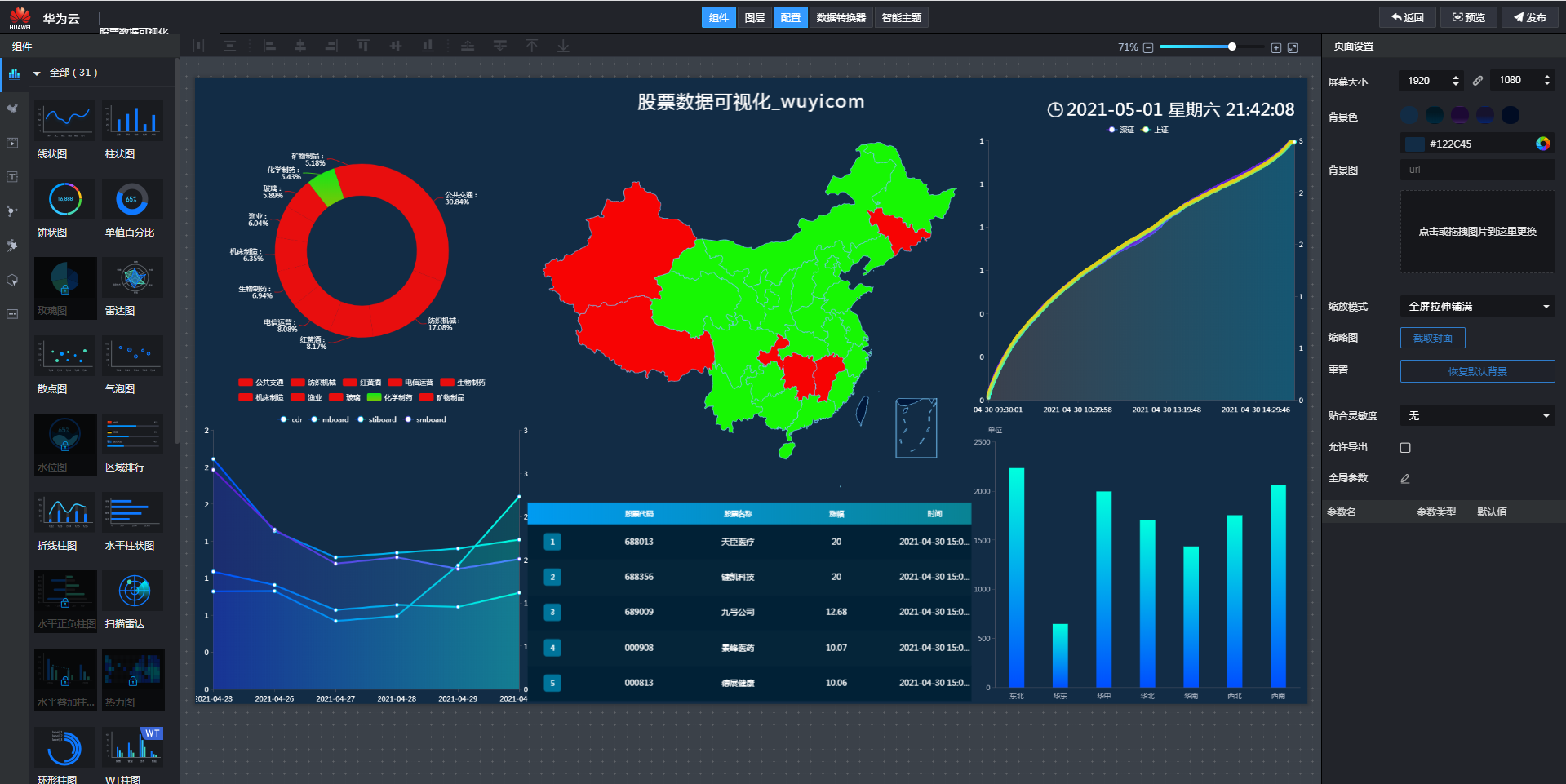Viewport: 1566px width, 784px height.
Task: Switch to the 图层 tab
Action: click(x=755, y=18)
